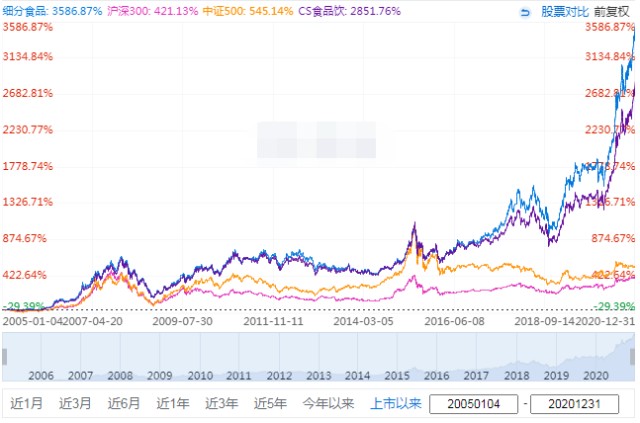Open the 股票对比 stock comparison

[563, 11]
